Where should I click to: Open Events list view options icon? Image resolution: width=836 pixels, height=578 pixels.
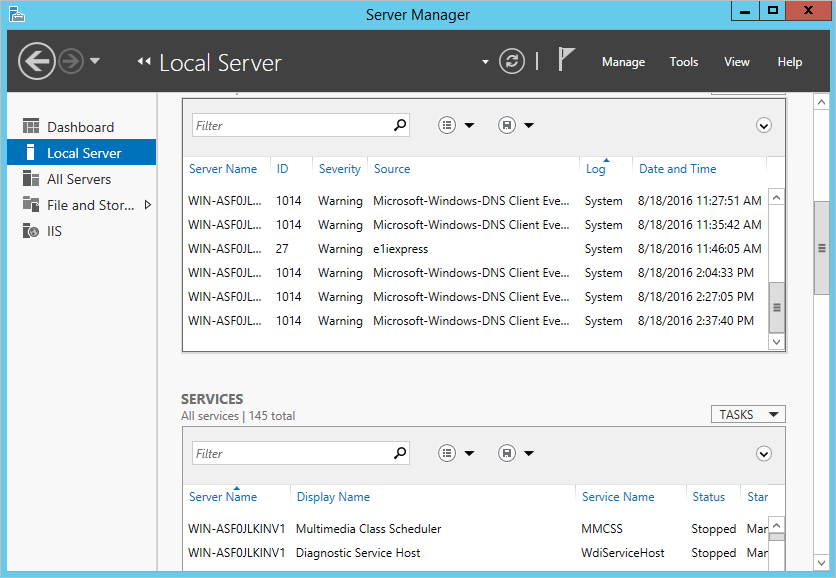(x=448, y=125)
